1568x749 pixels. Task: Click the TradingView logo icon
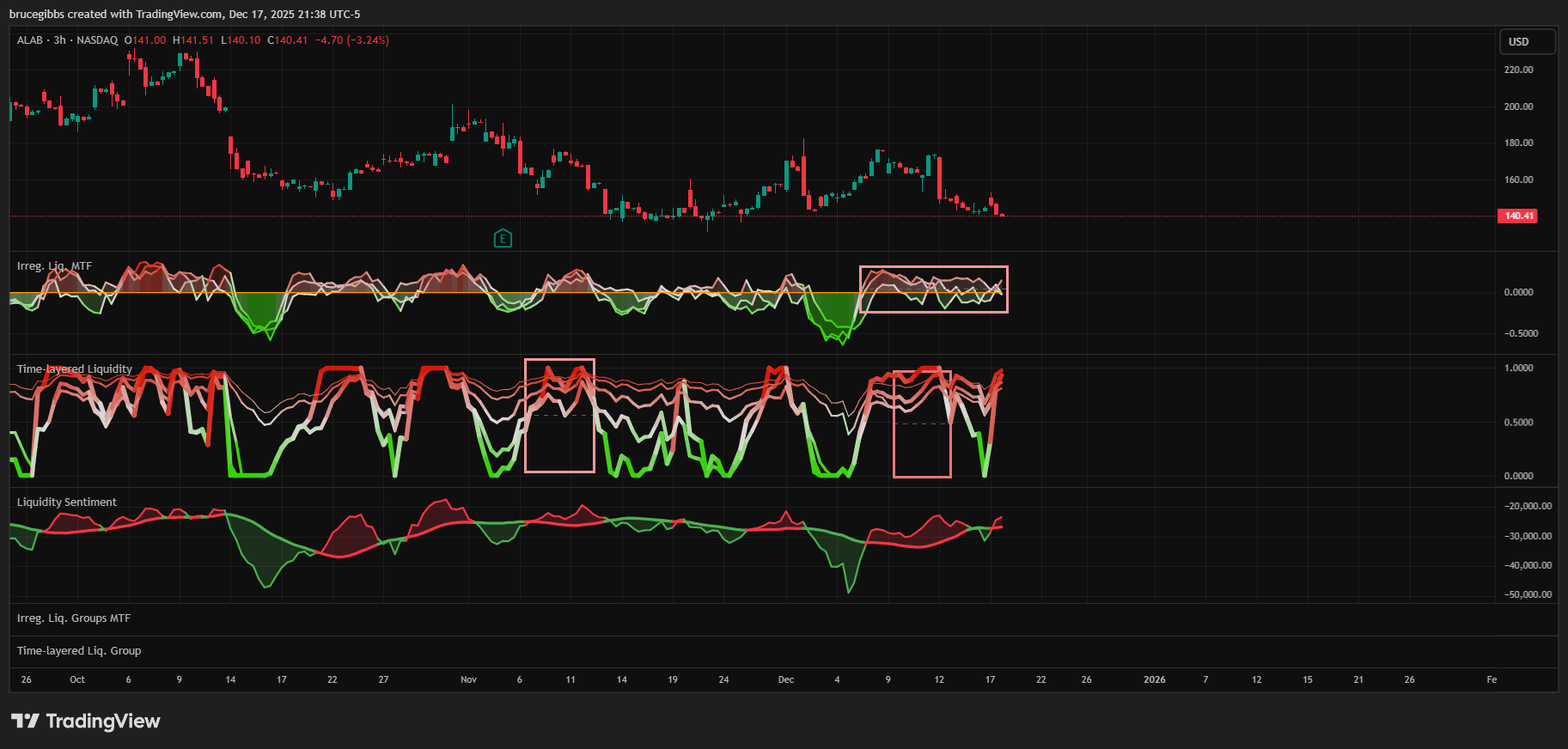(26, 721)
